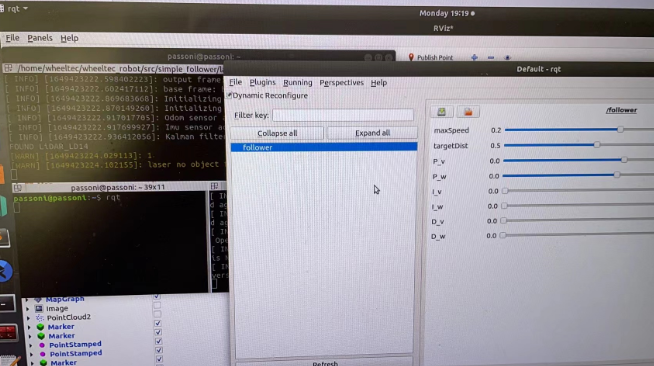This screenshot has height=366, width=654.
Task: Click the green save-configuration icon in rqt
Action: pos(441,111)
